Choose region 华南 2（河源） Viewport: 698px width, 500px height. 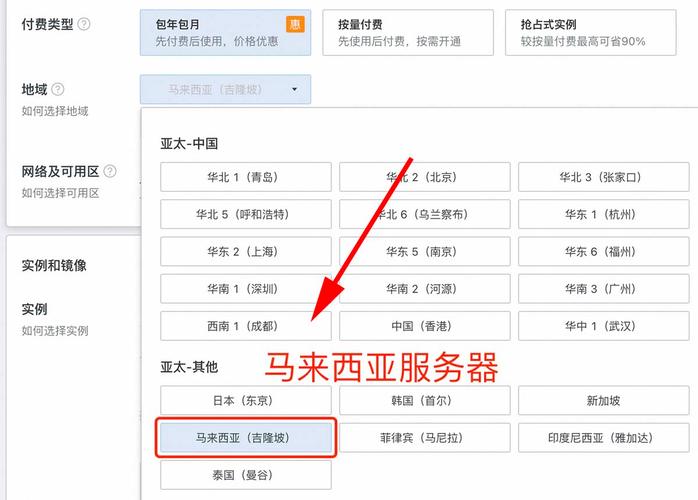tap(425, 289)
